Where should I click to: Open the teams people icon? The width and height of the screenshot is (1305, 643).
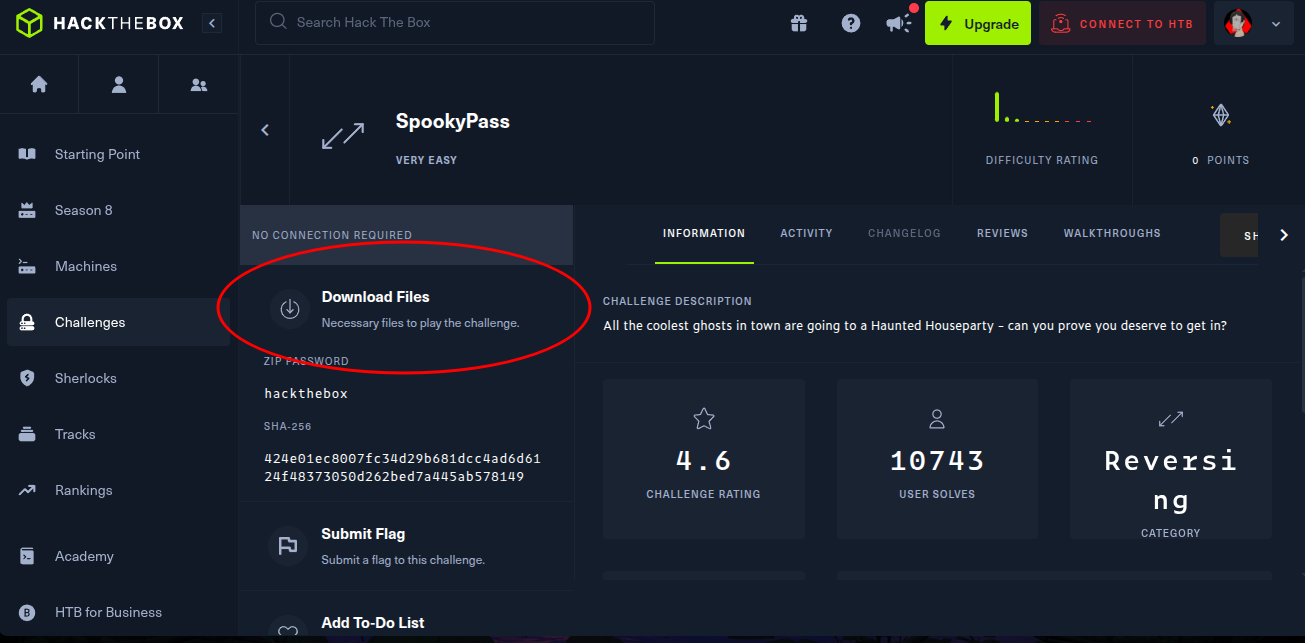pos(199,85)
